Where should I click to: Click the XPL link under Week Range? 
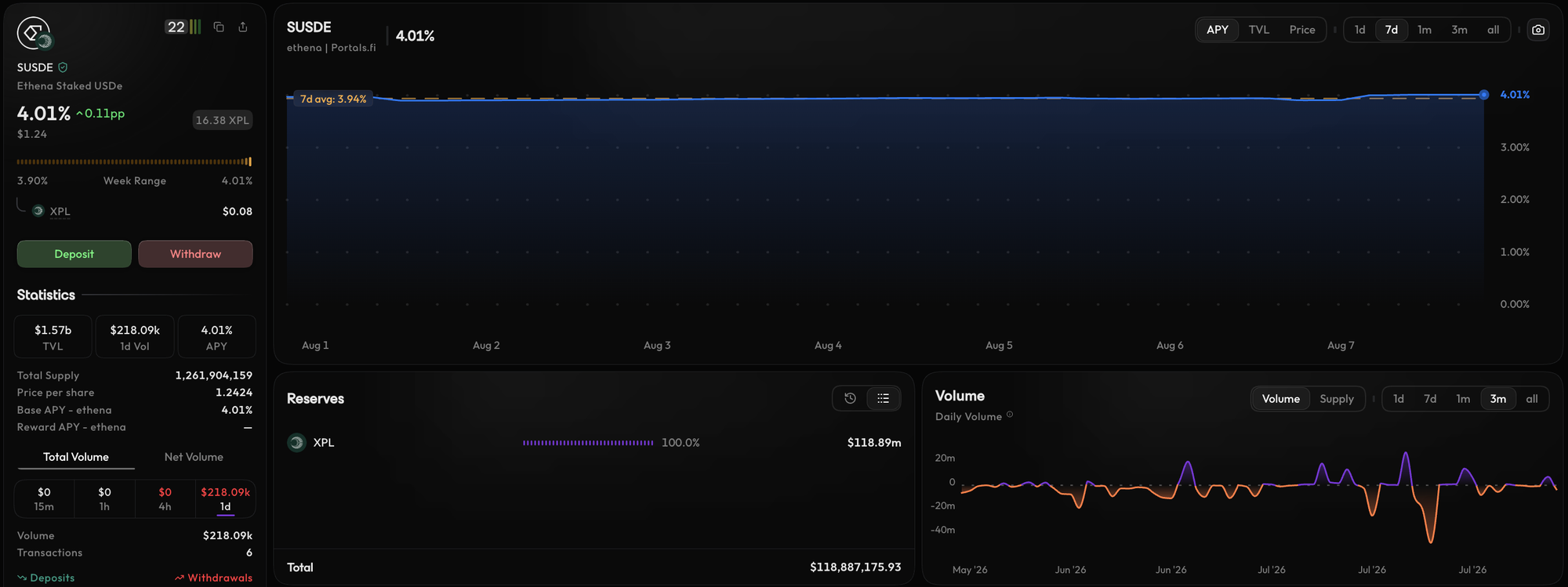click(x=60, y=212)
